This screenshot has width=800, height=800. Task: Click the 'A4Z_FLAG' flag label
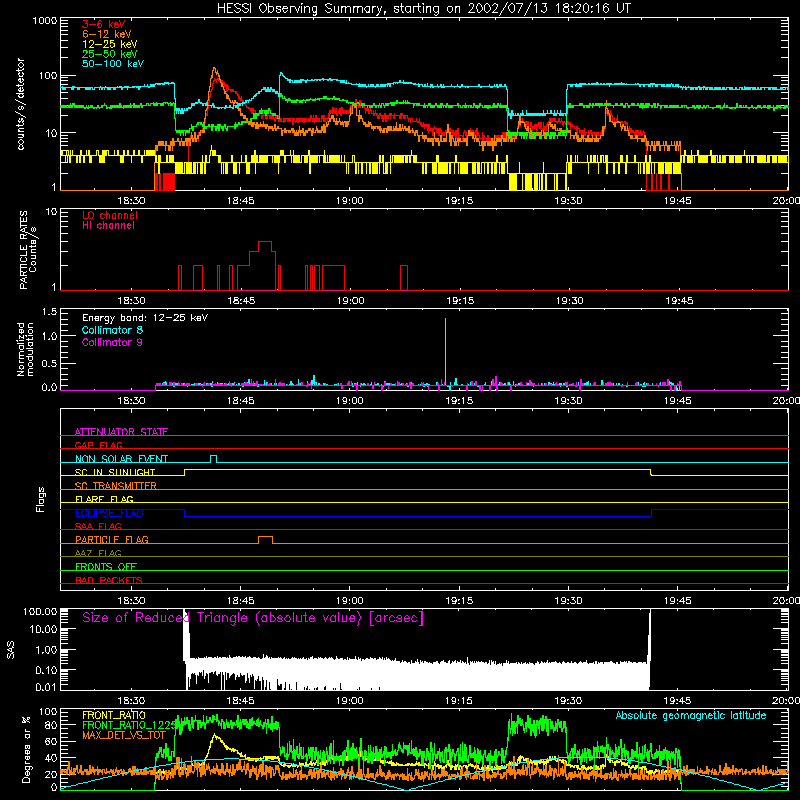(x=98, y=553)
